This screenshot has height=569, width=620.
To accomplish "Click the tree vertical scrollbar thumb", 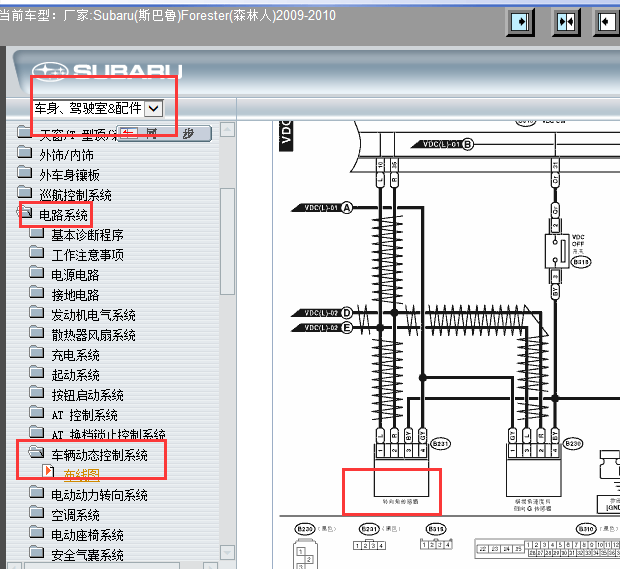I will 227,241.
